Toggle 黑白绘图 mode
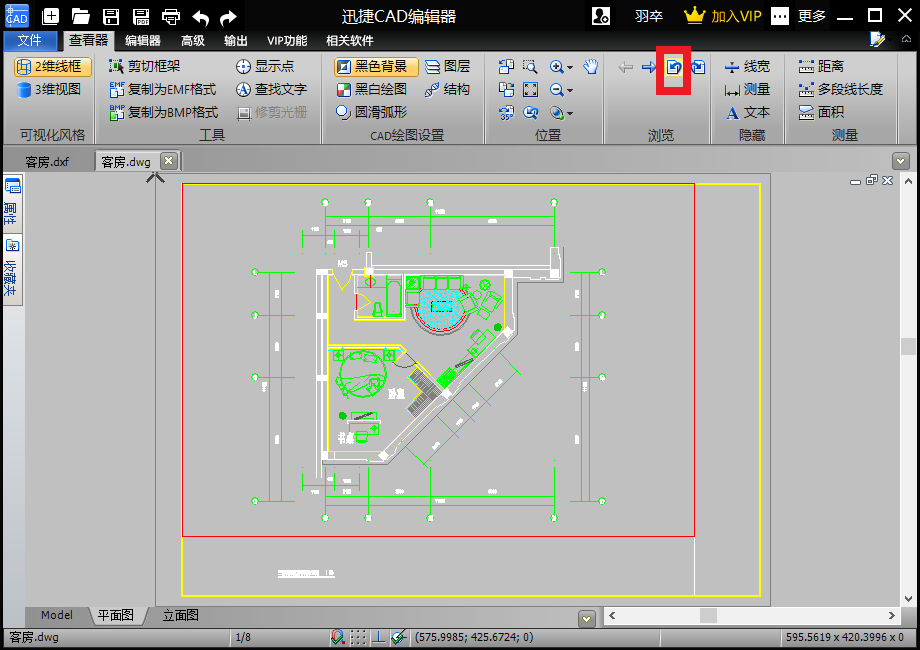 click(x=371, y=89)
